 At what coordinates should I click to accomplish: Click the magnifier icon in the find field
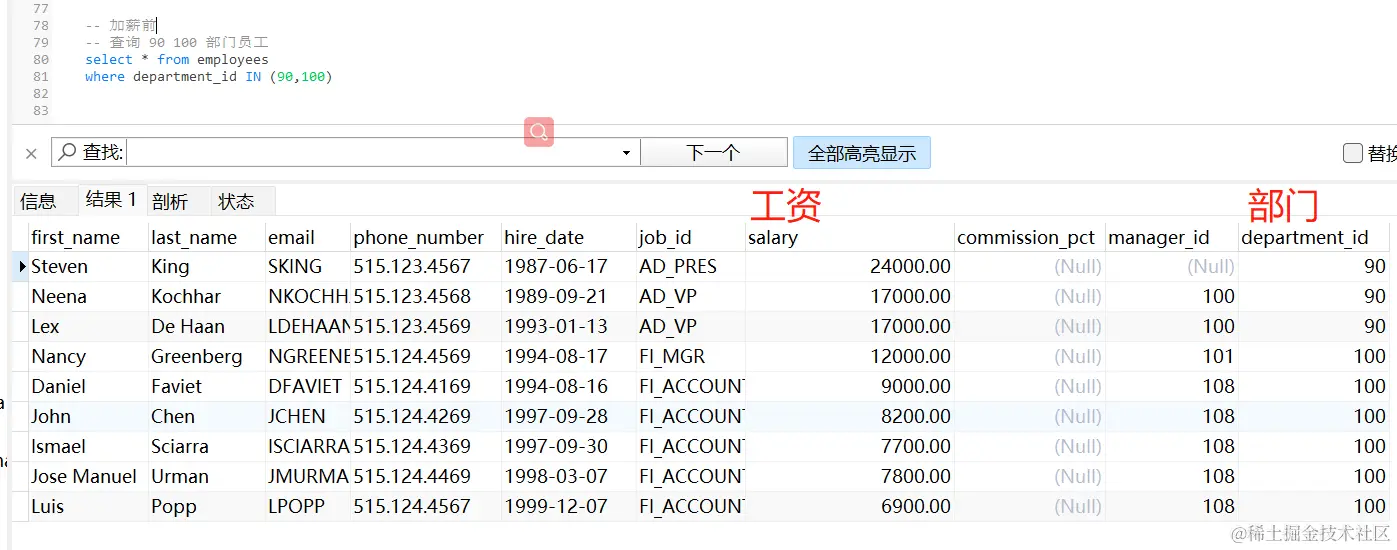67,152
